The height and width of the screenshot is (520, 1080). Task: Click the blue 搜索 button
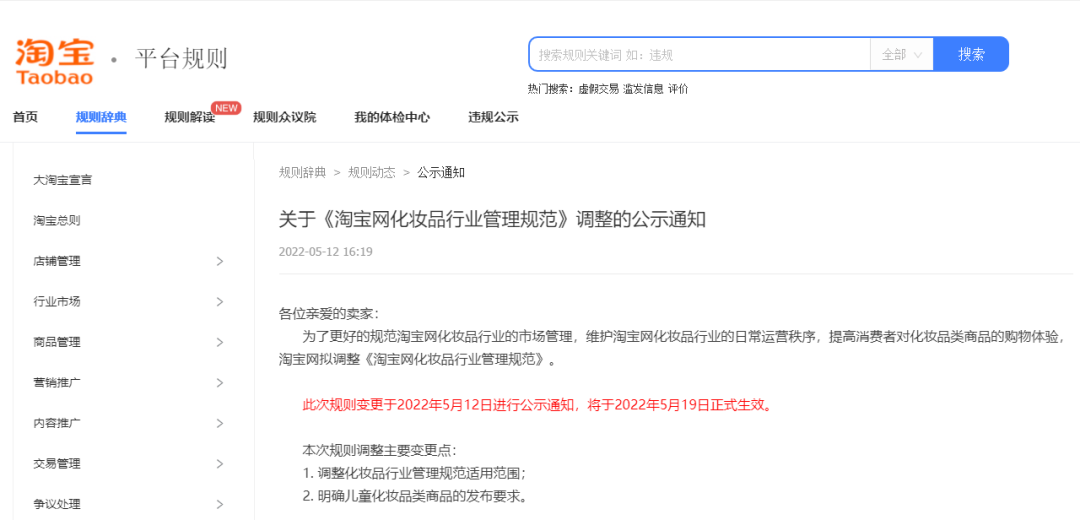971,54
